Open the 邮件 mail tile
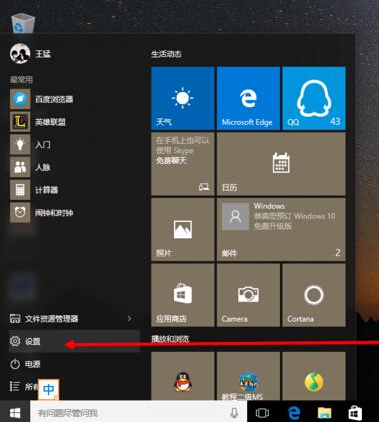 (281, 229)
